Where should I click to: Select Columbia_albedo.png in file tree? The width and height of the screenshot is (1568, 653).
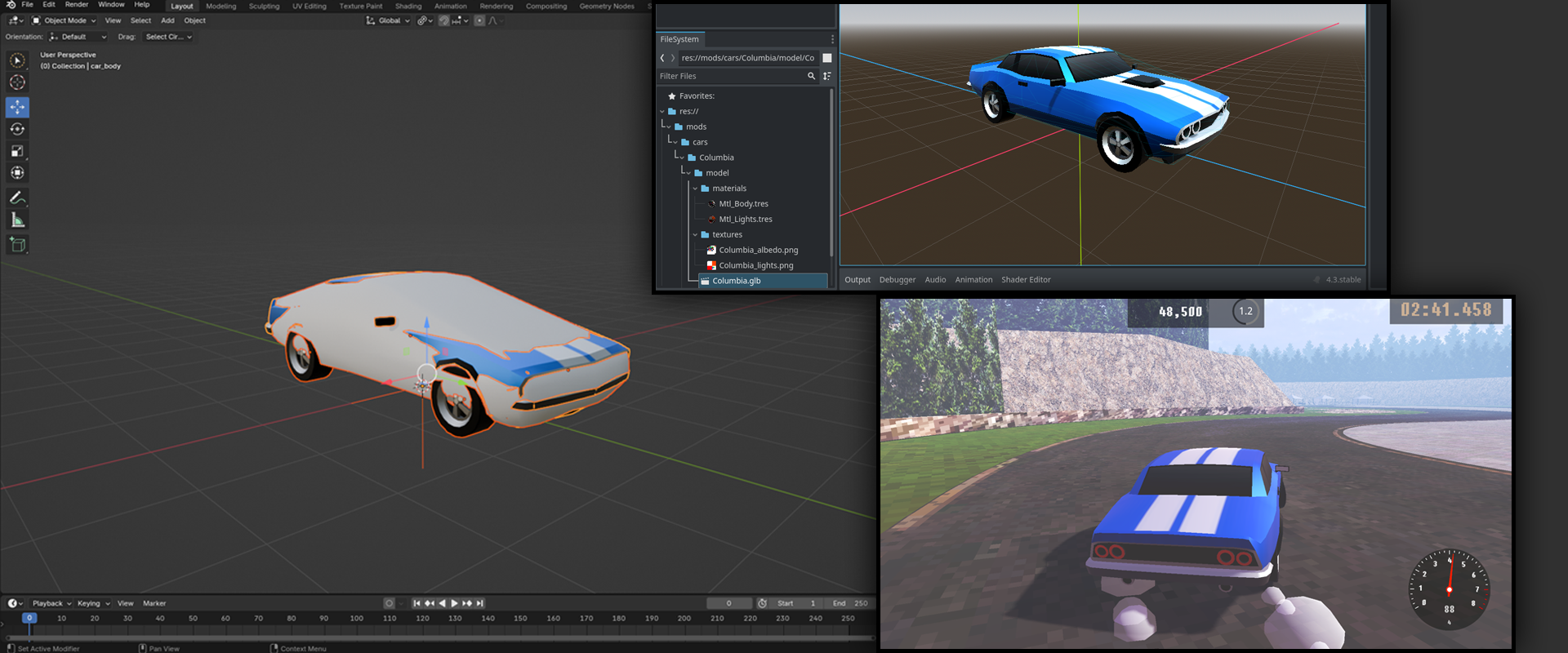(x=758, y=250)
